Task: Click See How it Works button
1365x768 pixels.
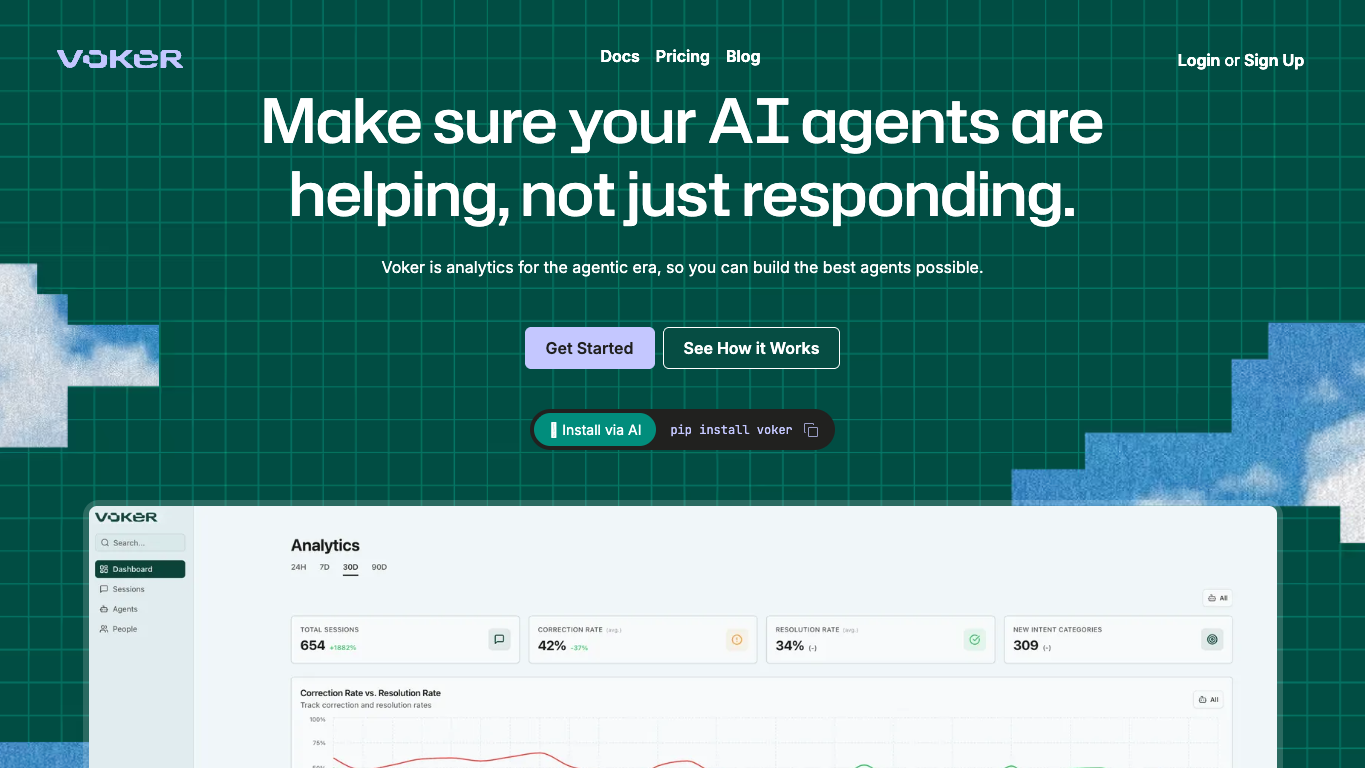Action: pos(751,348)
